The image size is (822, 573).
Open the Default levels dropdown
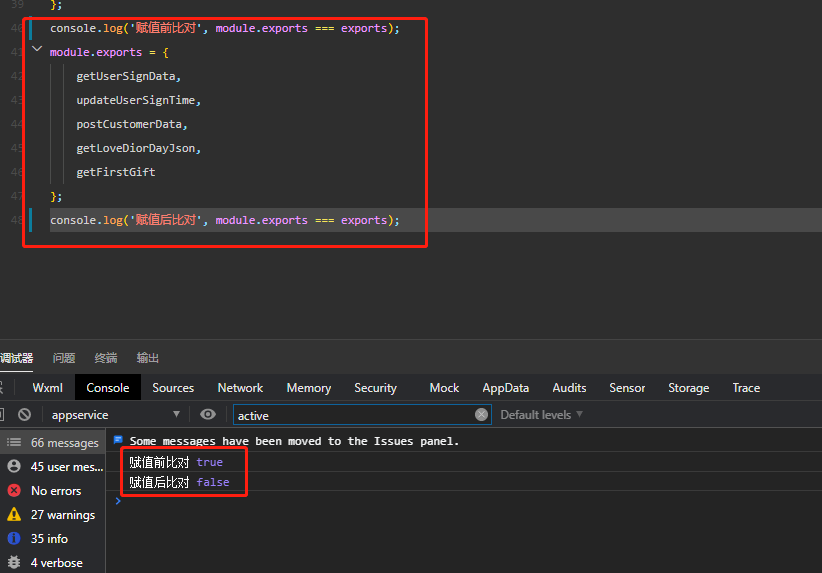(542, 415)
